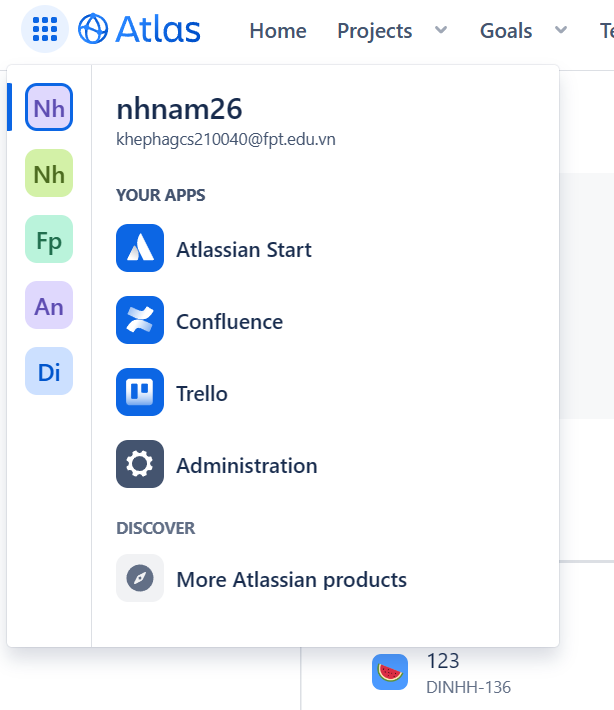The width and height of the screenshot is (614, 710).
Task: Click the DINHH-136 key text
Action: pos(468,687)
